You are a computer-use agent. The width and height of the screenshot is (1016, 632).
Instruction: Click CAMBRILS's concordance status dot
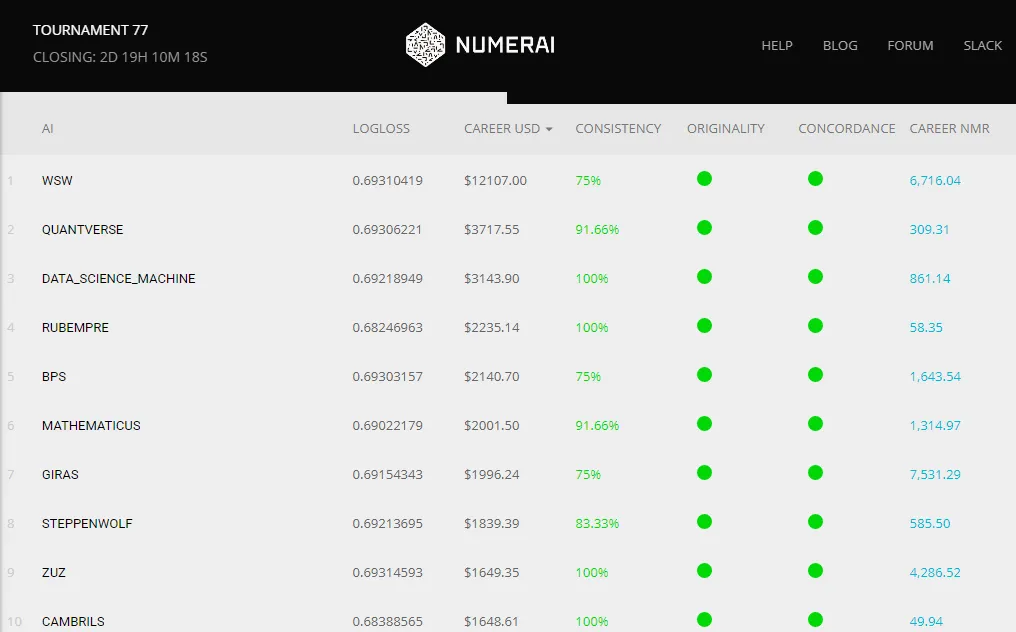(815, 619)
